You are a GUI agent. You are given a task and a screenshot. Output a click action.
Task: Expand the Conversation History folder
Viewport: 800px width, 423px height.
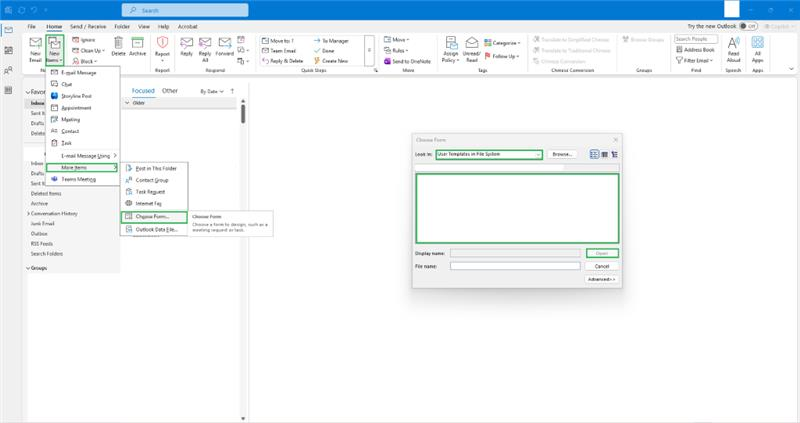pos(29,214)
